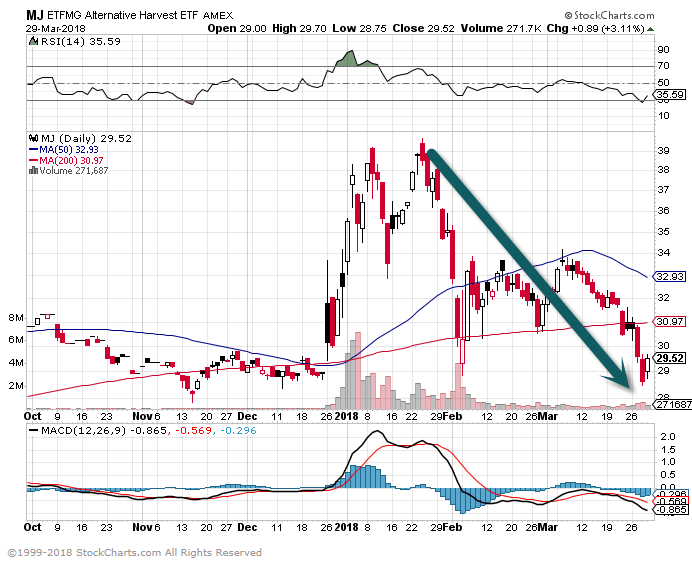Click Dec on the price chart date axis
Image resolution: width=692 pixels, height=570 pixels.
click(x=247, y=416)
